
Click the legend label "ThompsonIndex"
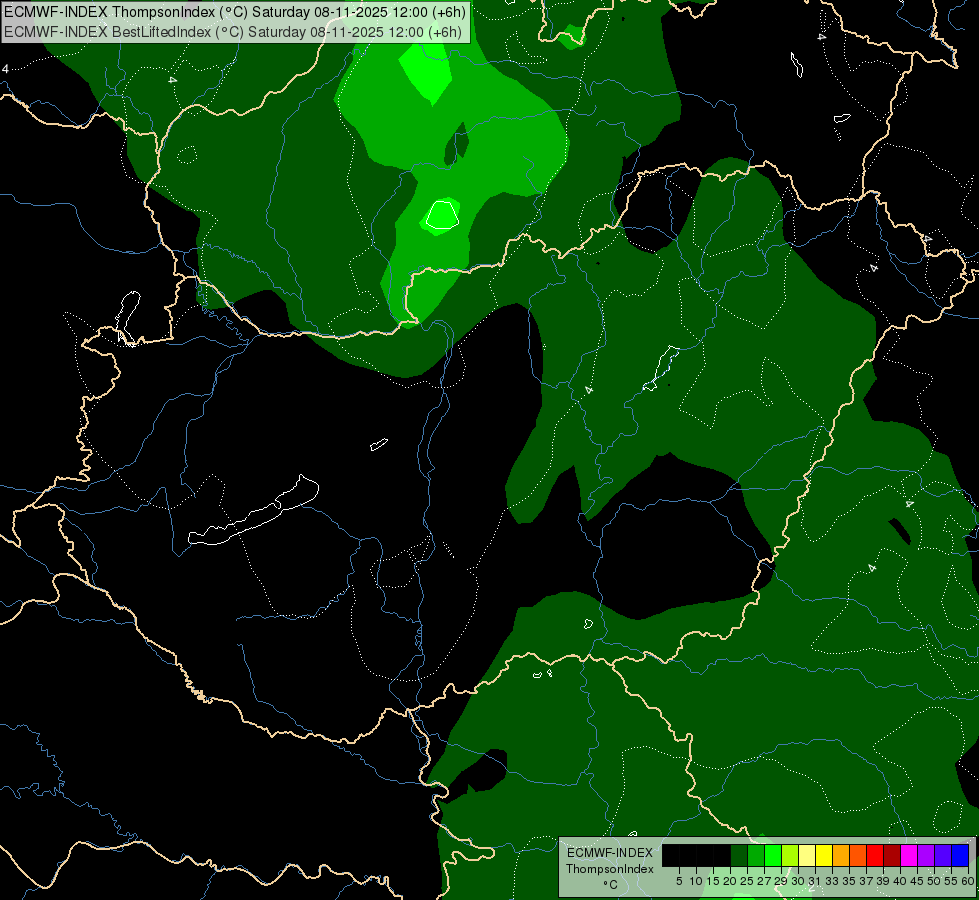coord(609,869)
